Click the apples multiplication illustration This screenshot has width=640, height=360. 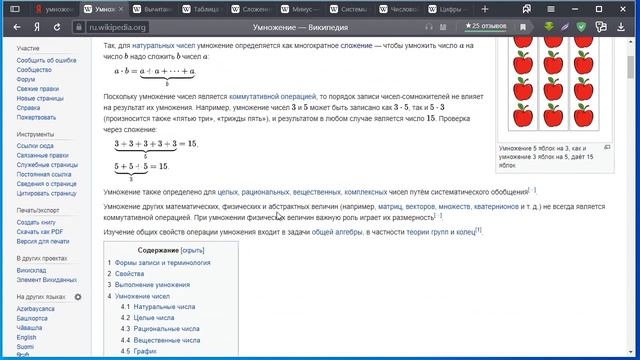[x=553, y=84]
